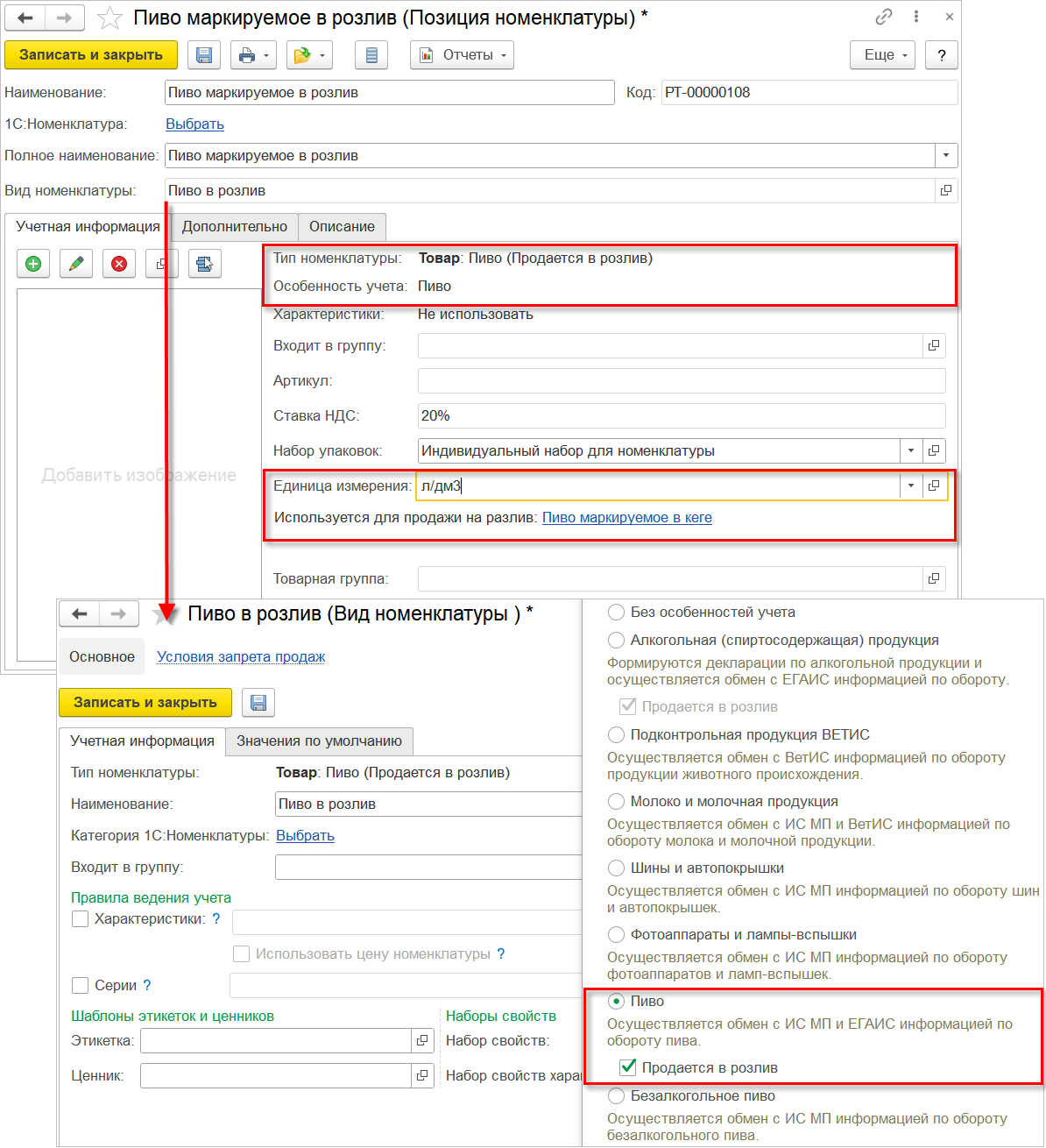
Task: Open Входит в группу selection icon in item form
Action: point(934,345)
